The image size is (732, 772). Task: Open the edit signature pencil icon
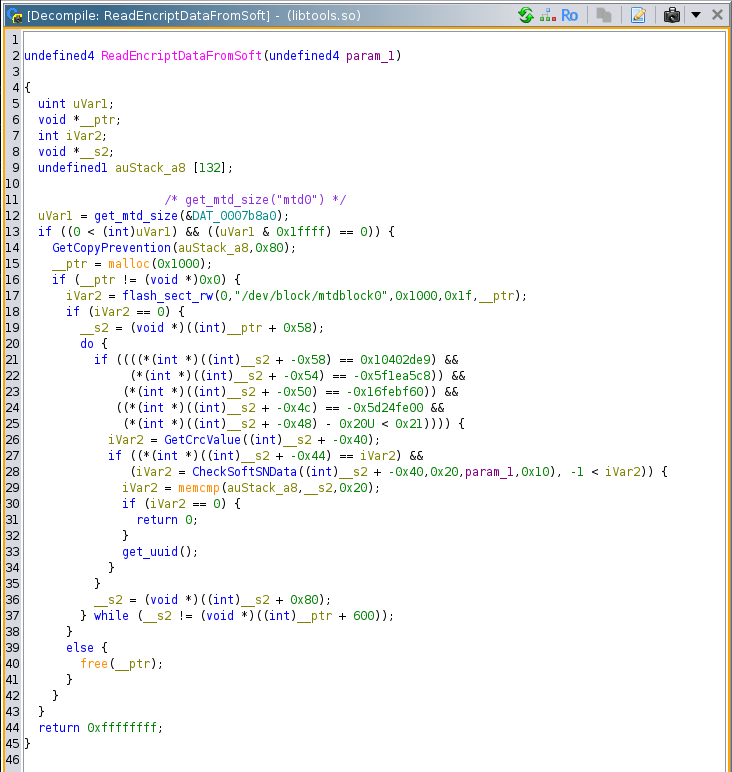(638, 15)
